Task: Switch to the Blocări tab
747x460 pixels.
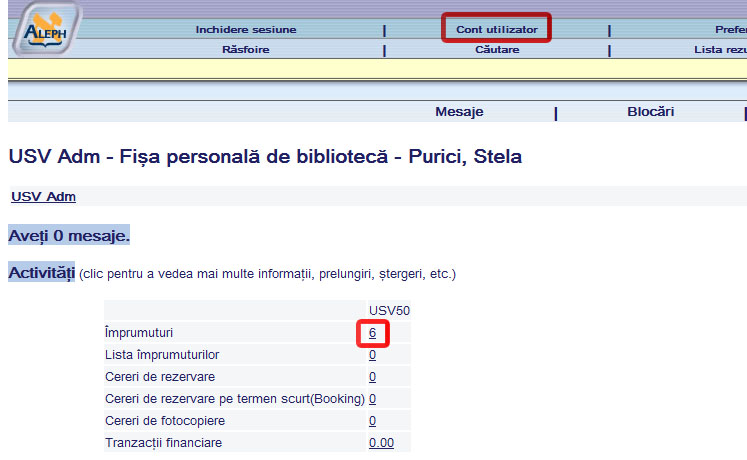Action: [650, 112]
